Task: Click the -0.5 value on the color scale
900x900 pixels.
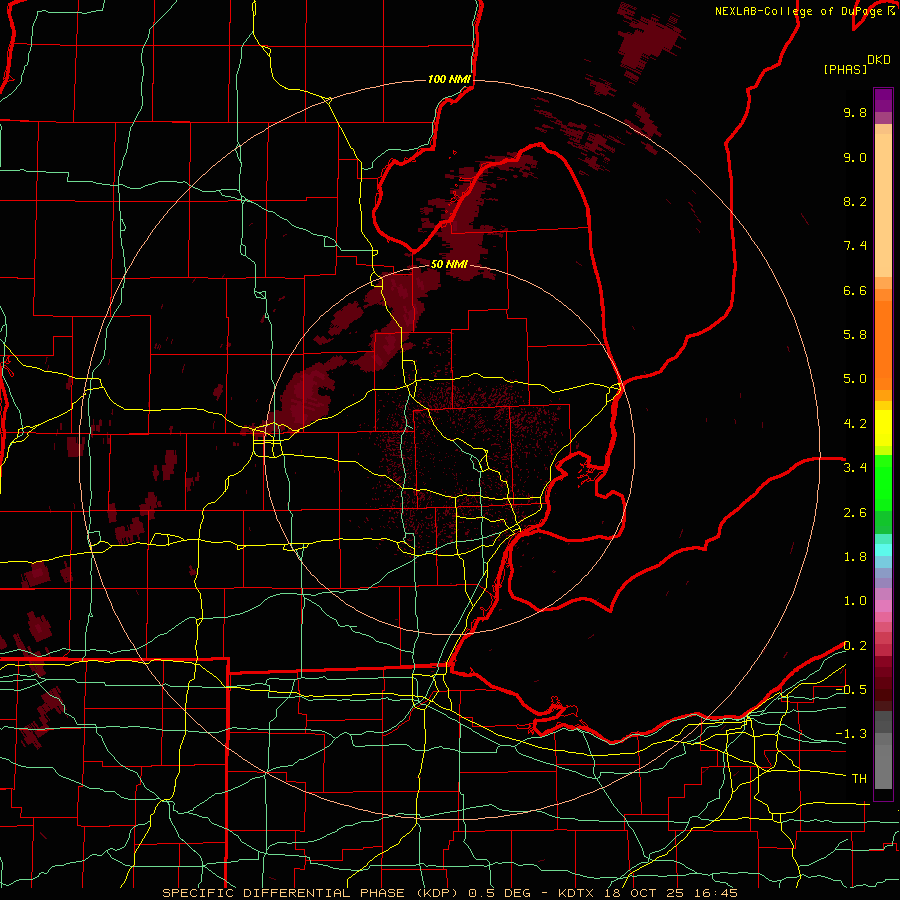Action: (x=852, y=690)
